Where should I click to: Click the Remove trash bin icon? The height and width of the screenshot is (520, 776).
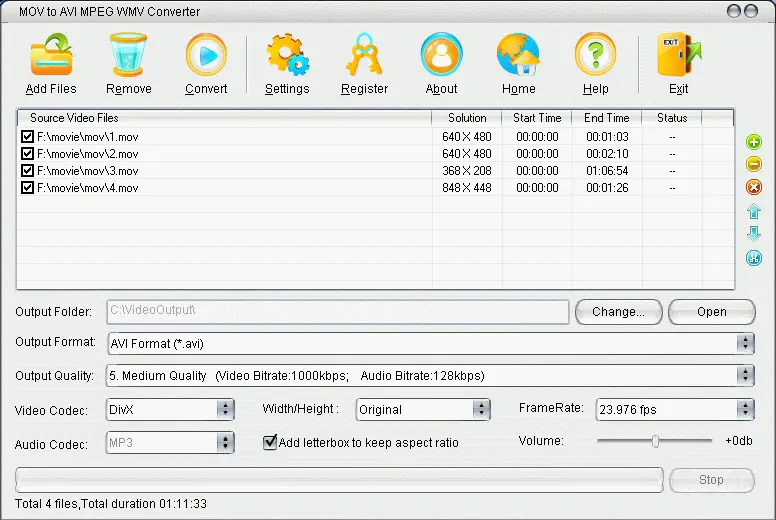[129, 56]
